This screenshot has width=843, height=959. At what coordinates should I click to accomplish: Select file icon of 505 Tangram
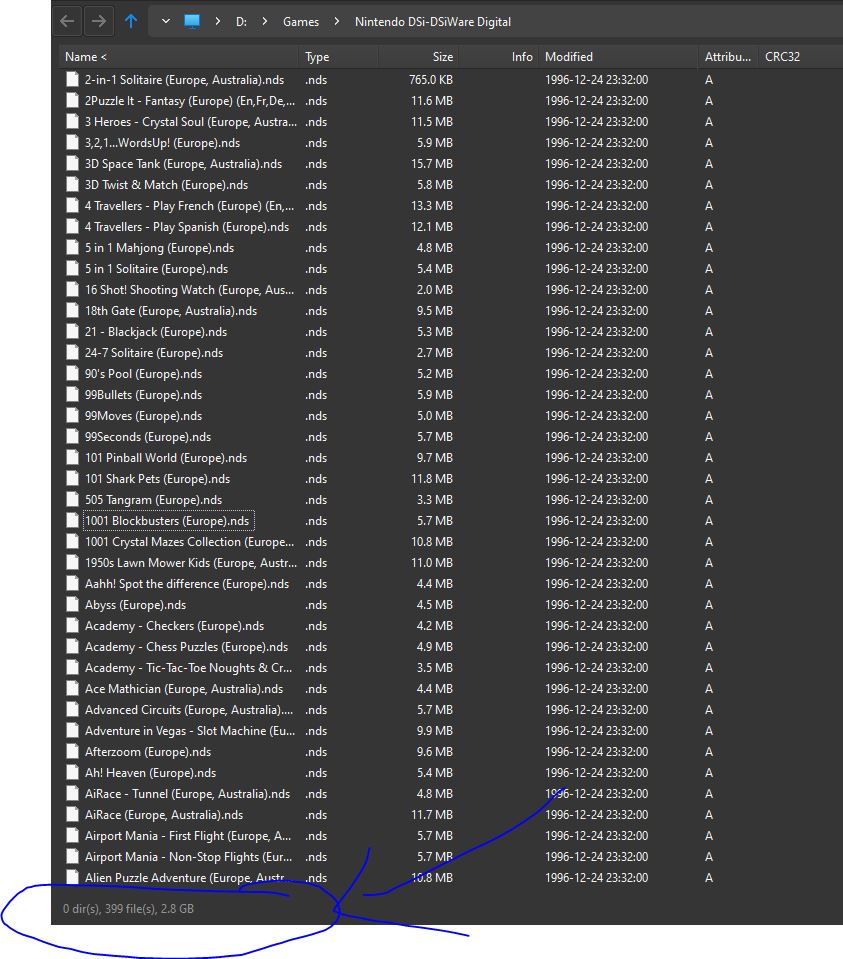tap(73, 500)
